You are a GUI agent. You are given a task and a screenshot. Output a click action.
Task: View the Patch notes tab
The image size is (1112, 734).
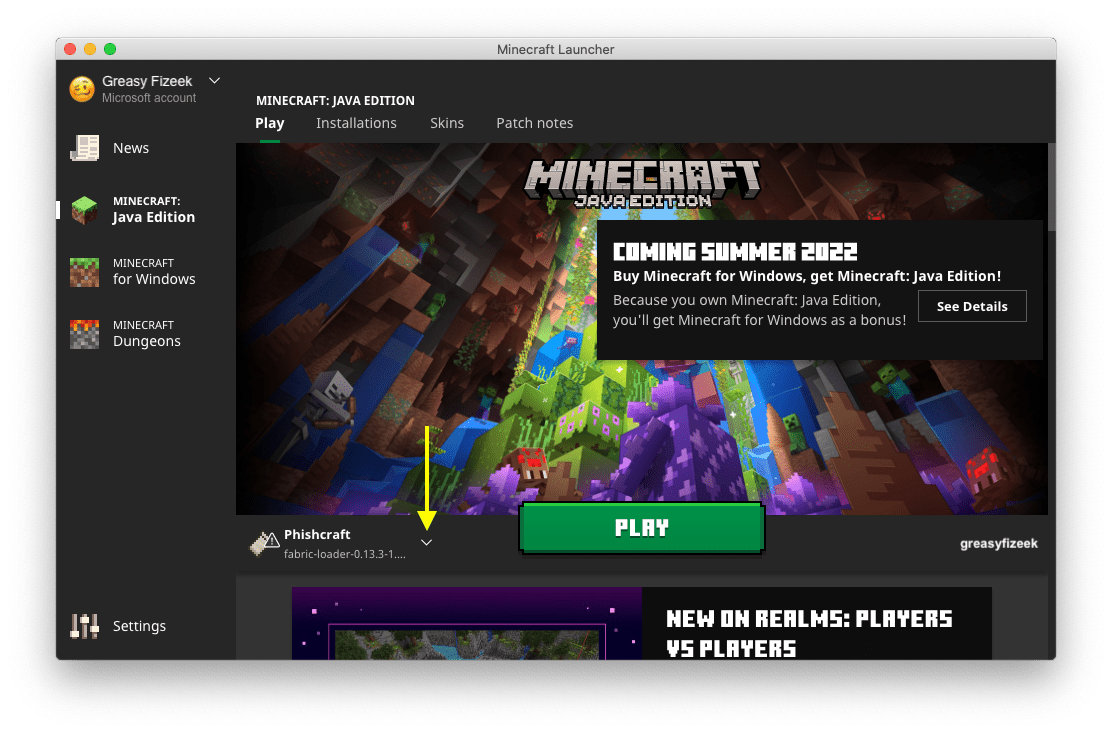tap(535, 123)
